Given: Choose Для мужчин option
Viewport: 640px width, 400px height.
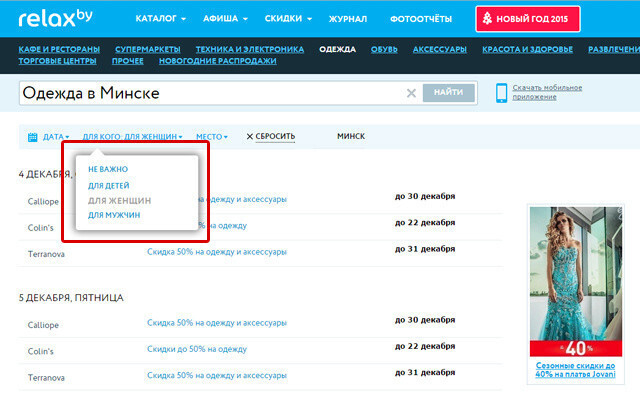Looking at the screenshot, I should tap(114, 215).
